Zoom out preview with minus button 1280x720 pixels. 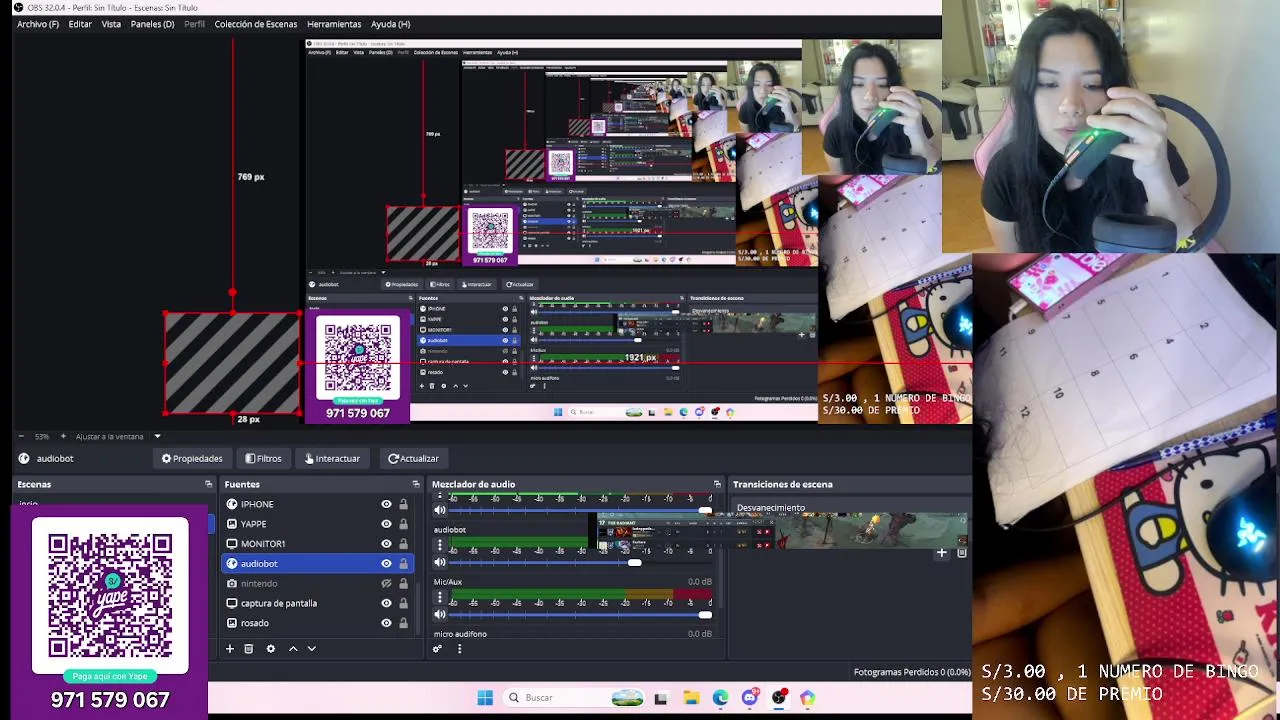click(21, 436)
